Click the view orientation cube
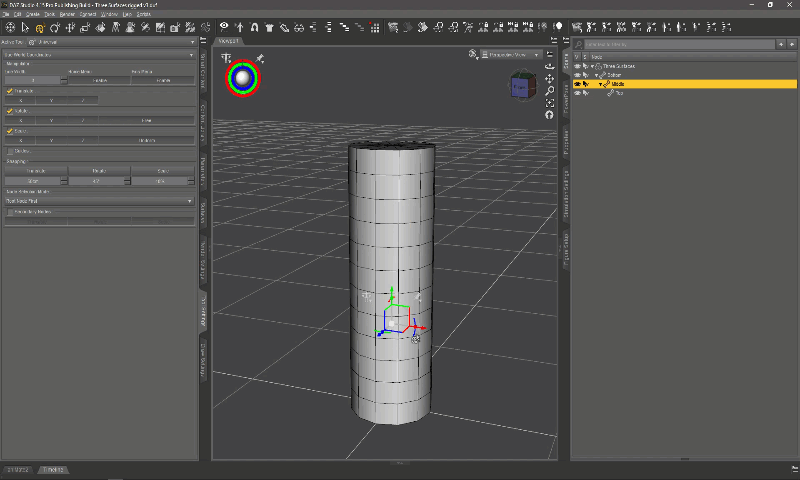Screen dimensions: 800x480 point(523,86)
